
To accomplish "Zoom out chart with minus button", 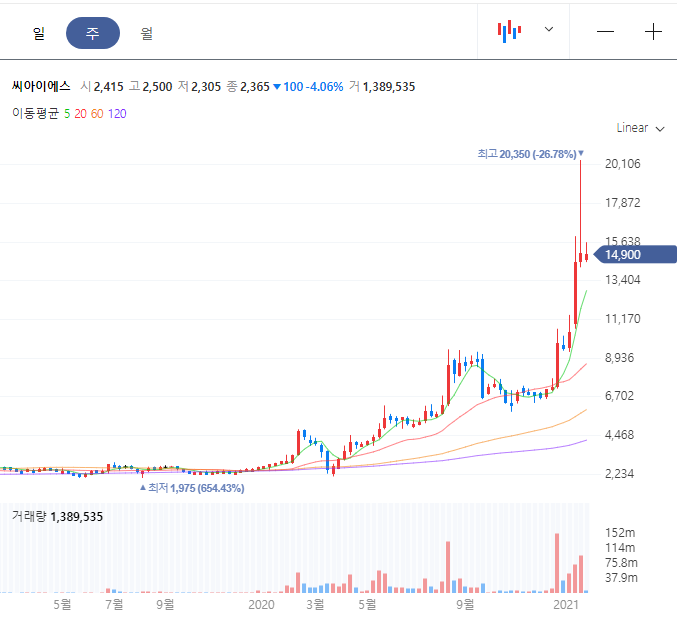I will [605, 32].
